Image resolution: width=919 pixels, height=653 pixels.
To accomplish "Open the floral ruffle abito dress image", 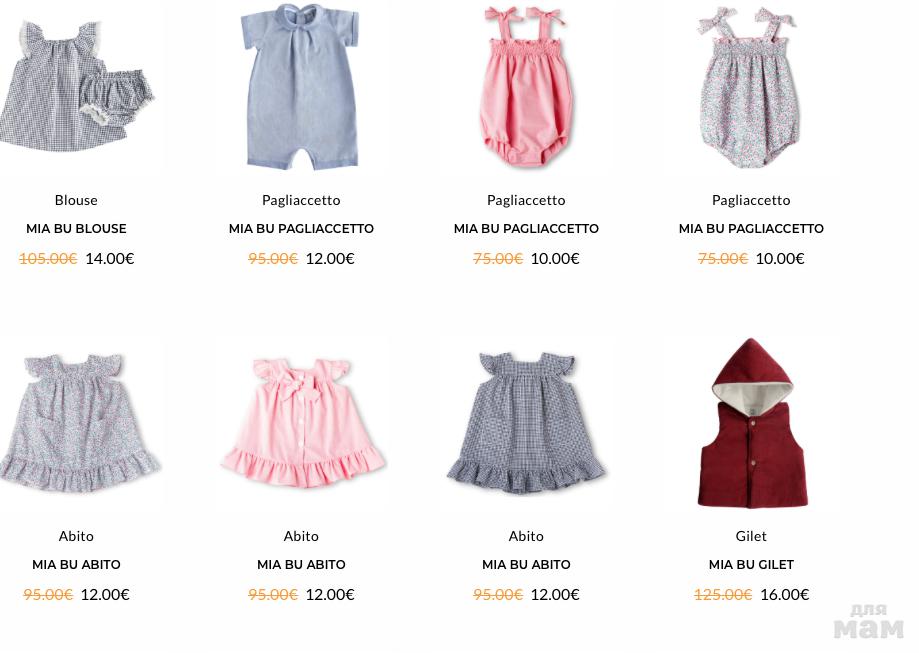I will point(79,422).
